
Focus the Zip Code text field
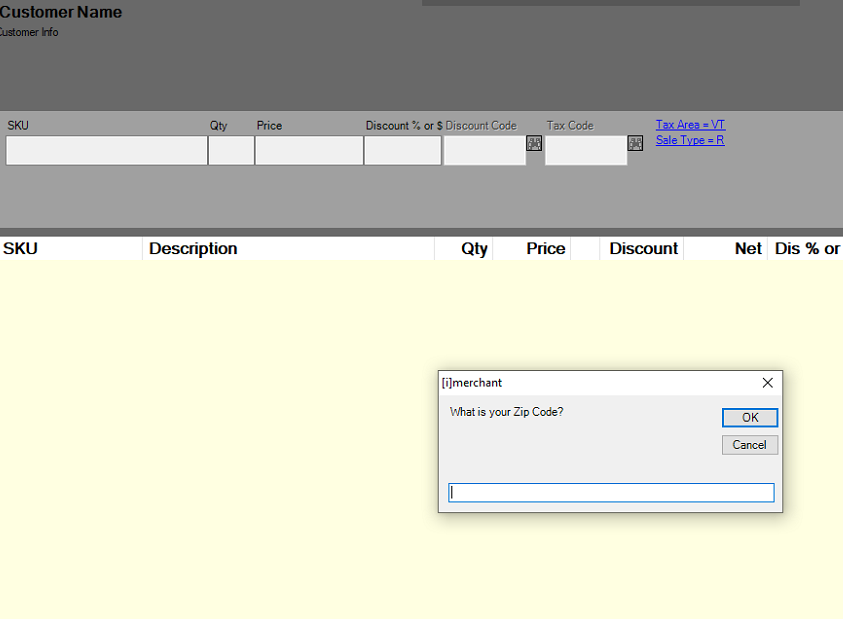[611, 493]
